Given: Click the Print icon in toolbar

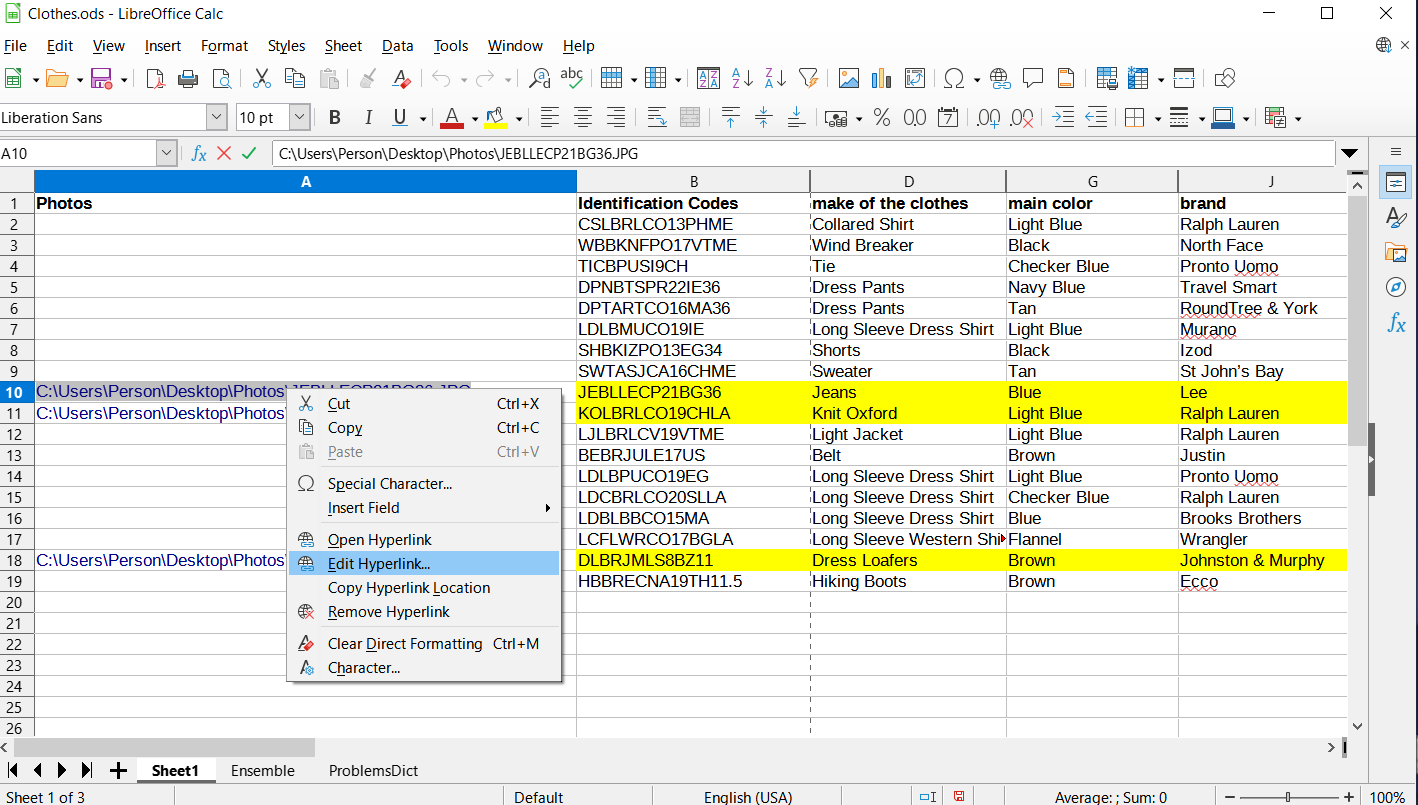Looking at the screenshot, I should [x=188, y=78].
